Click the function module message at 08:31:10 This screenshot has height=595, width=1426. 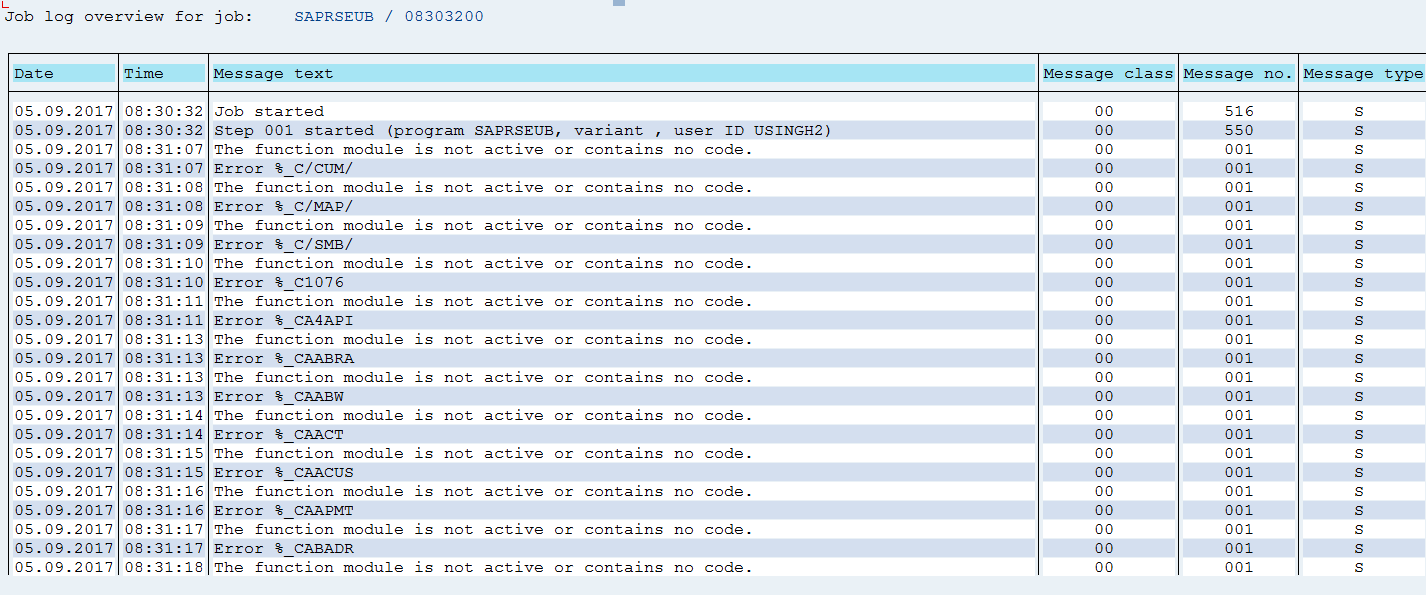click(483, 263)
